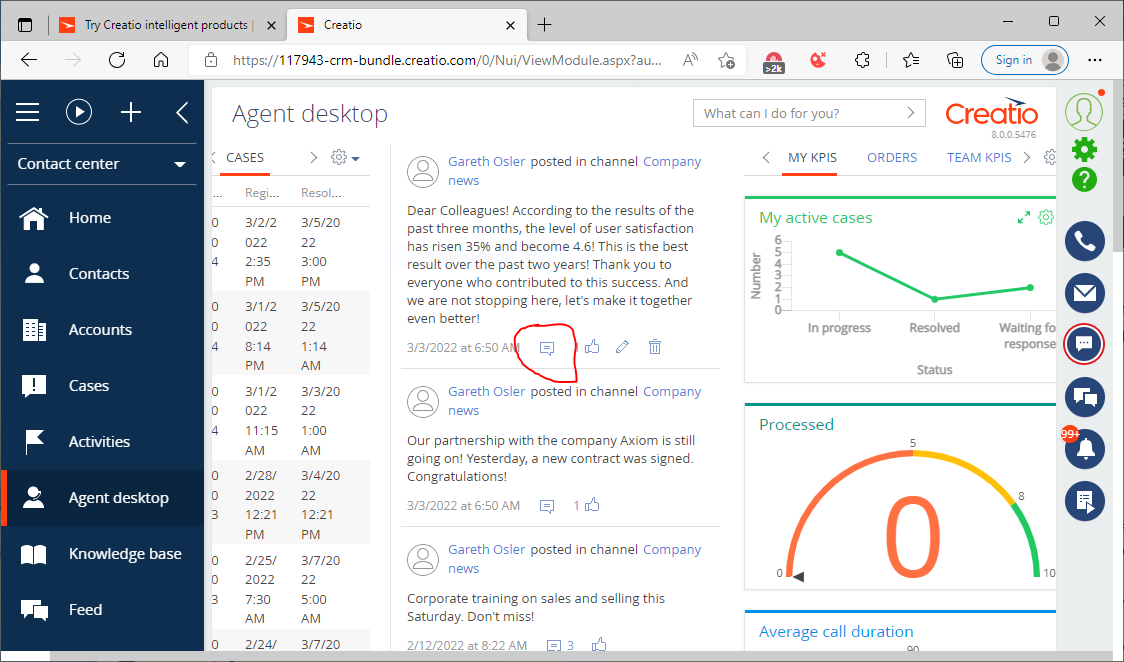The height and width of the screenshot is (662, 1124).
Task: Refresh the browser page
Action: [117, 60]
